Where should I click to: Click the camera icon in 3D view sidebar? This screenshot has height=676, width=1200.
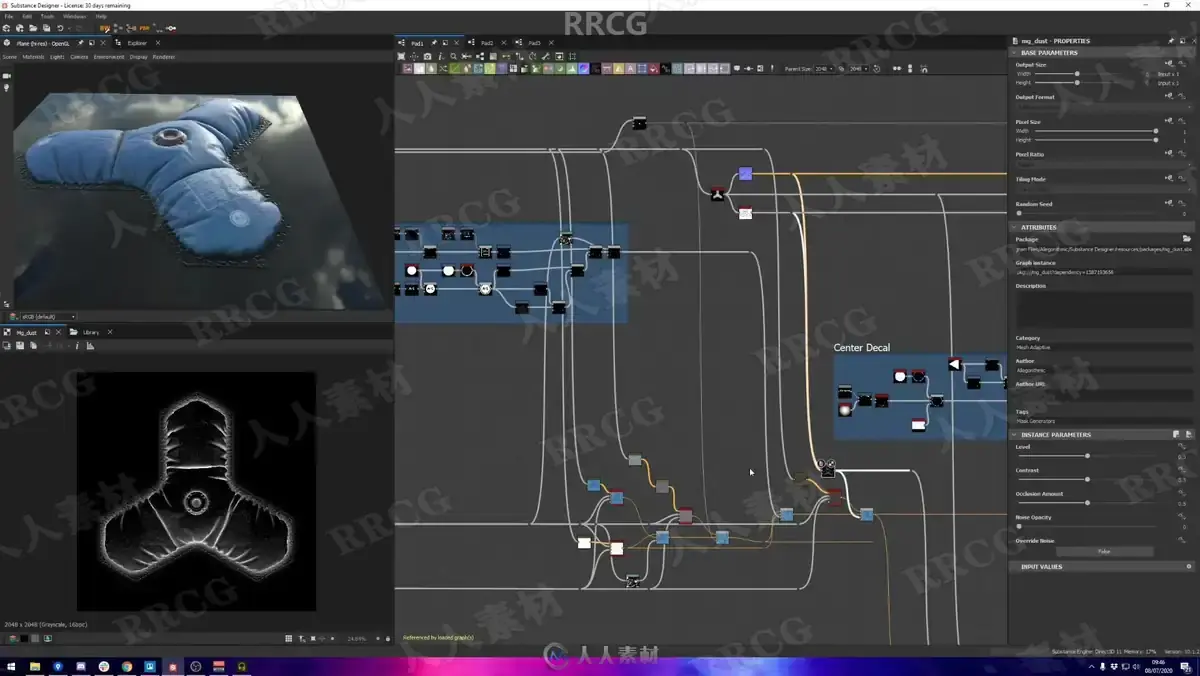tap(6, 75)
